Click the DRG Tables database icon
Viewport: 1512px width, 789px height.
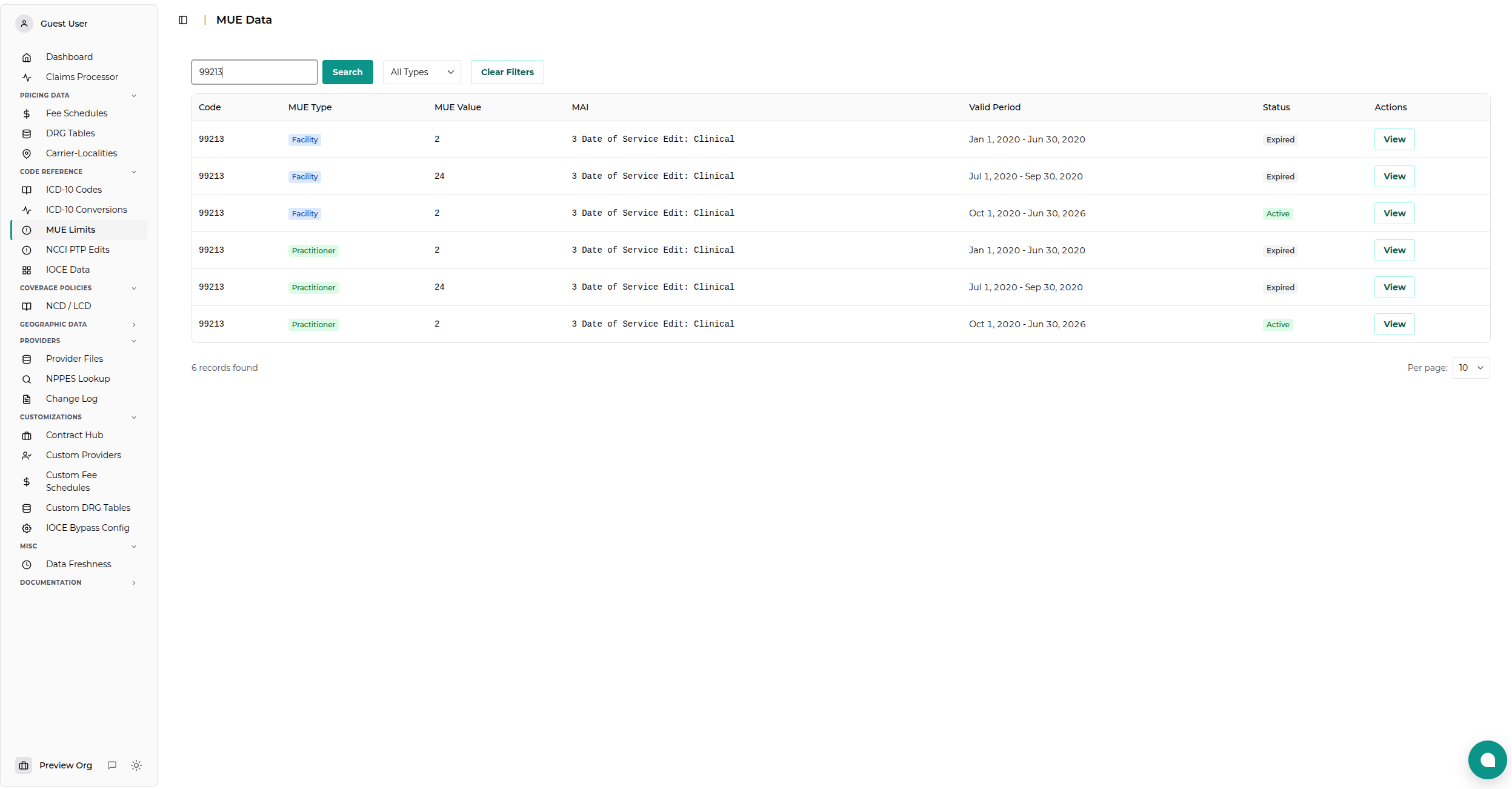coord(27,134)
